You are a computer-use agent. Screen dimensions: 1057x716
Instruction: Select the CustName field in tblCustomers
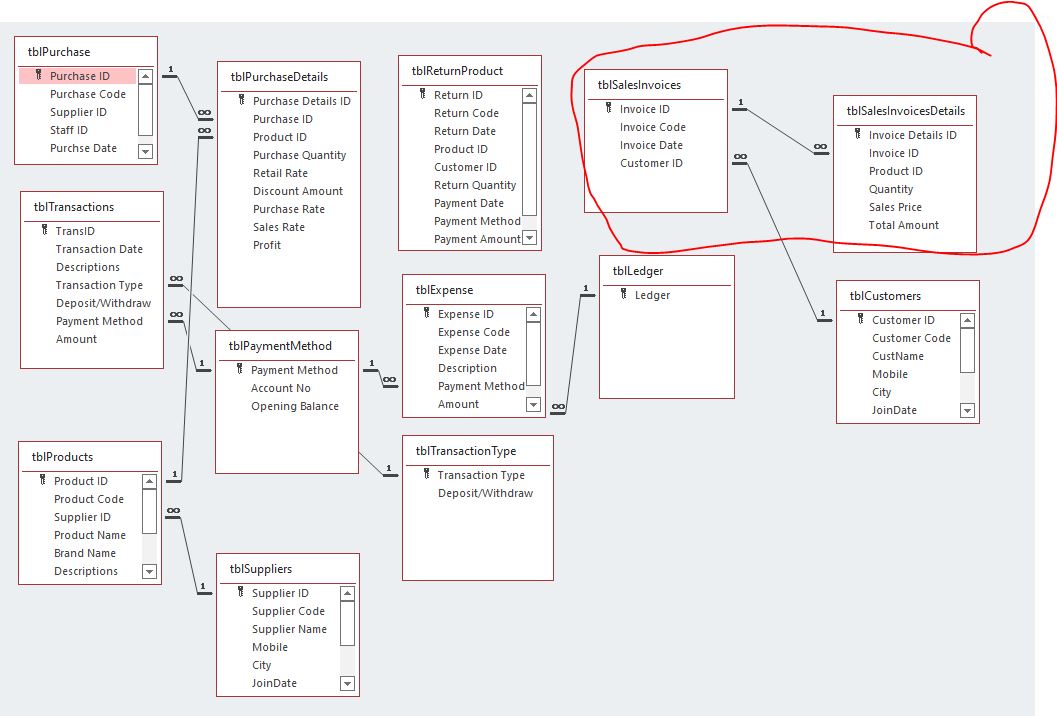pyautogui.click(x=898, y=356)
